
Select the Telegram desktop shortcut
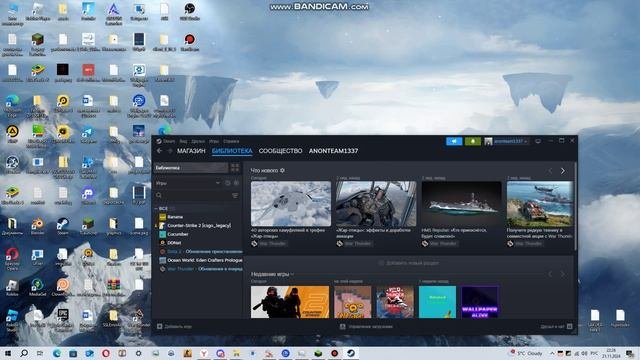[88, 134]
